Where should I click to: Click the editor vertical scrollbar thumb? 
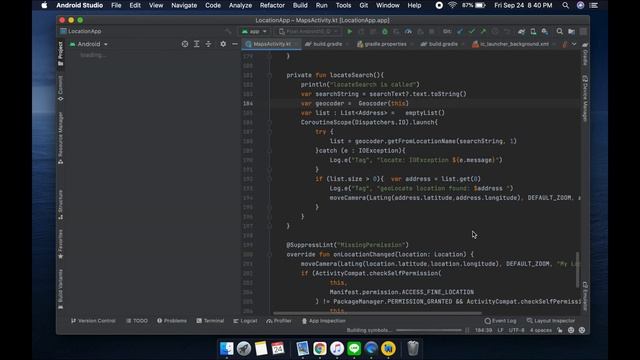point(578,270)
